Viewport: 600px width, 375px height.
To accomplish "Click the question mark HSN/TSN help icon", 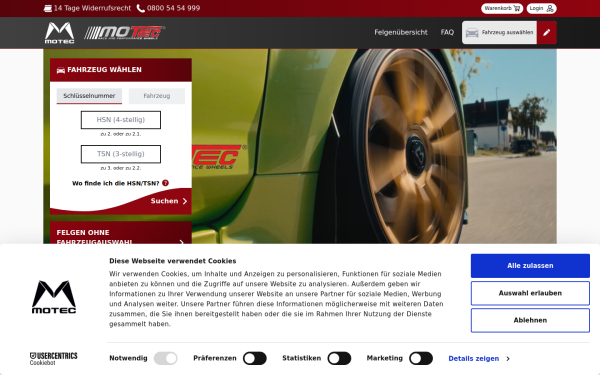I will 165,183.
